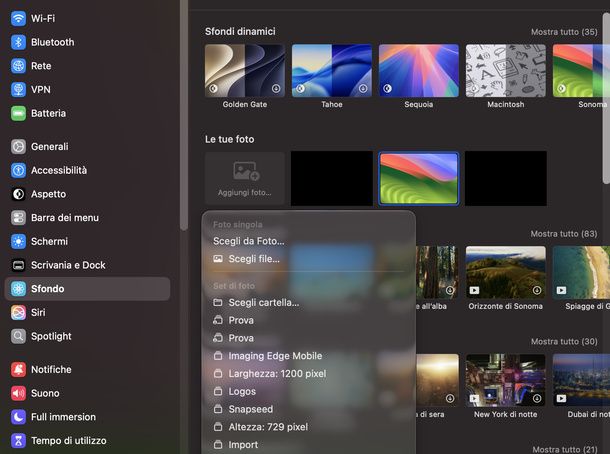Click the Aspetto icon

(18, 194)
